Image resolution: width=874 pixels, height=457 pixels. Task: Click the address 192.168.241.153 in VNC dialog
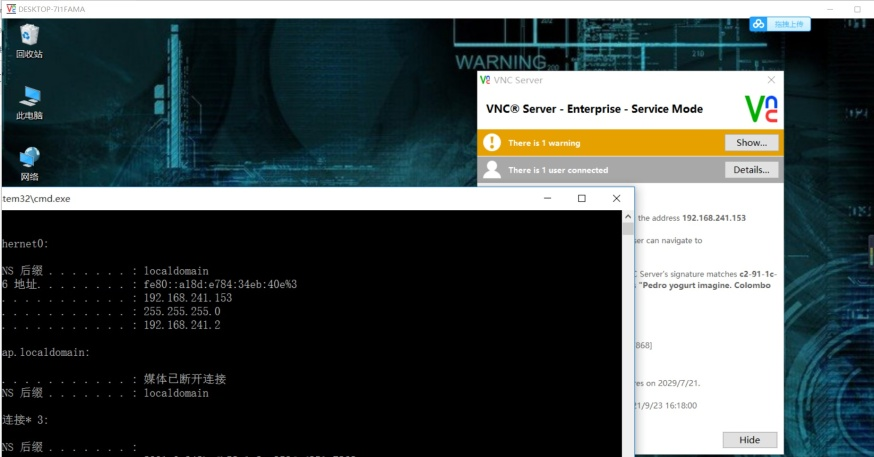coord(713,218)
